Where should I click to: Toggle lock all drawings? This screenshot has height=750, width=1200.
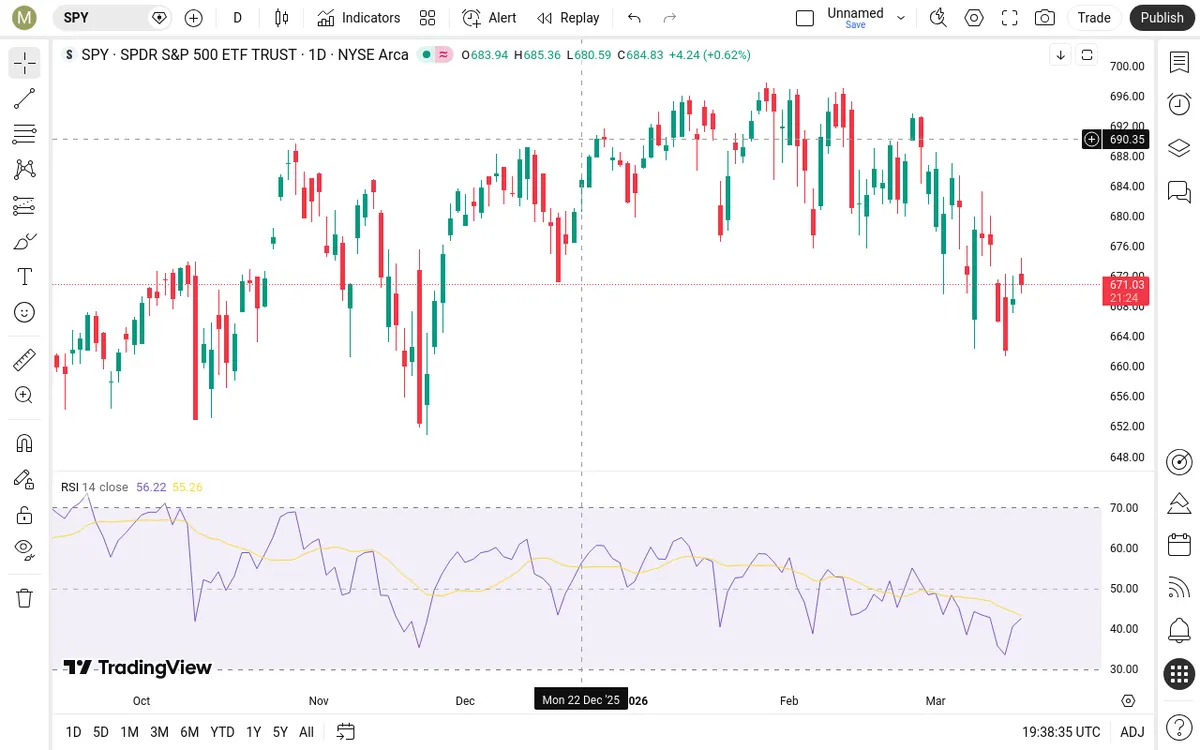(x=25, y=515)
